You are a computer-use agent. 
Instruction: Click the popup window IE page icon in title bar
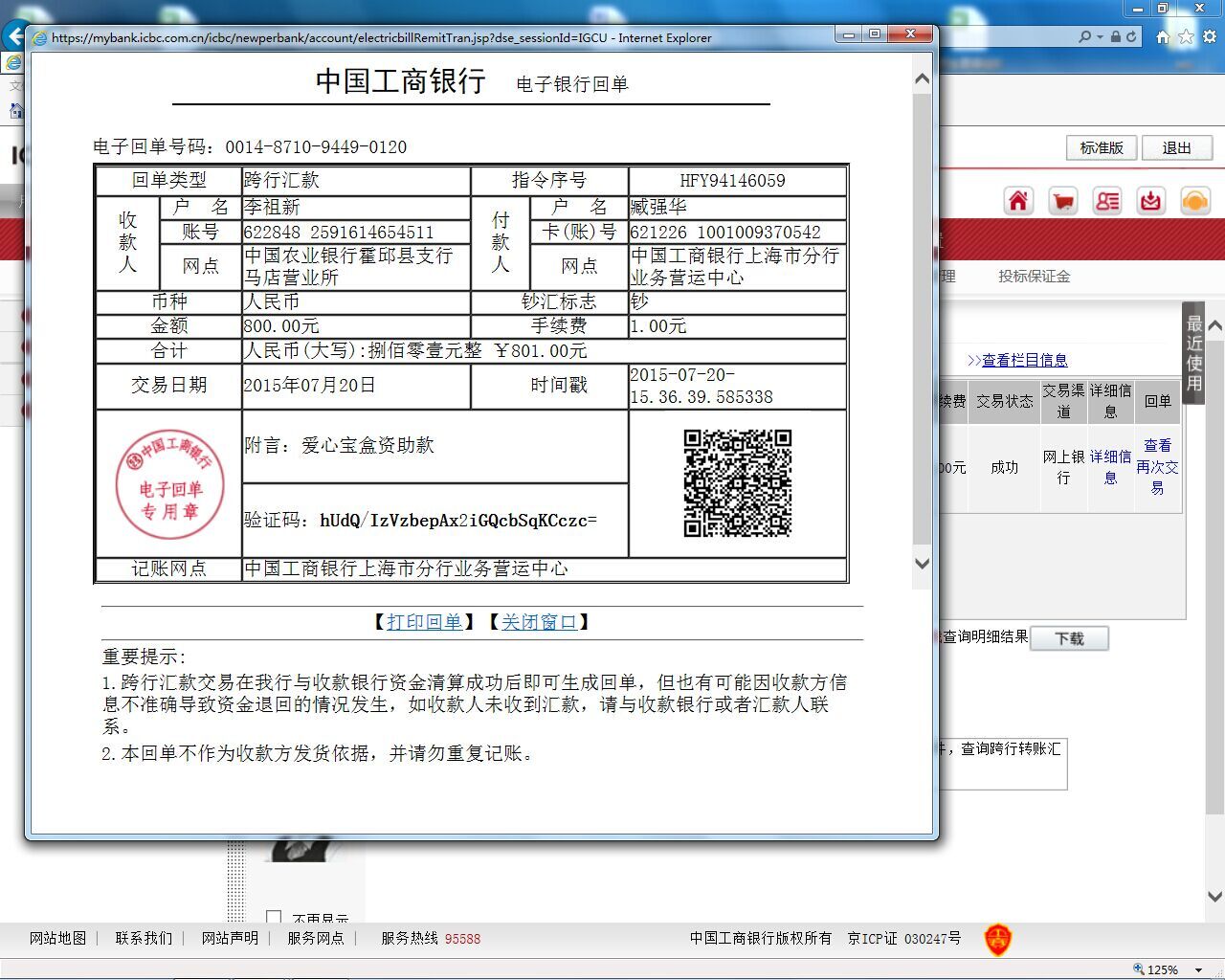coord(39,38)
